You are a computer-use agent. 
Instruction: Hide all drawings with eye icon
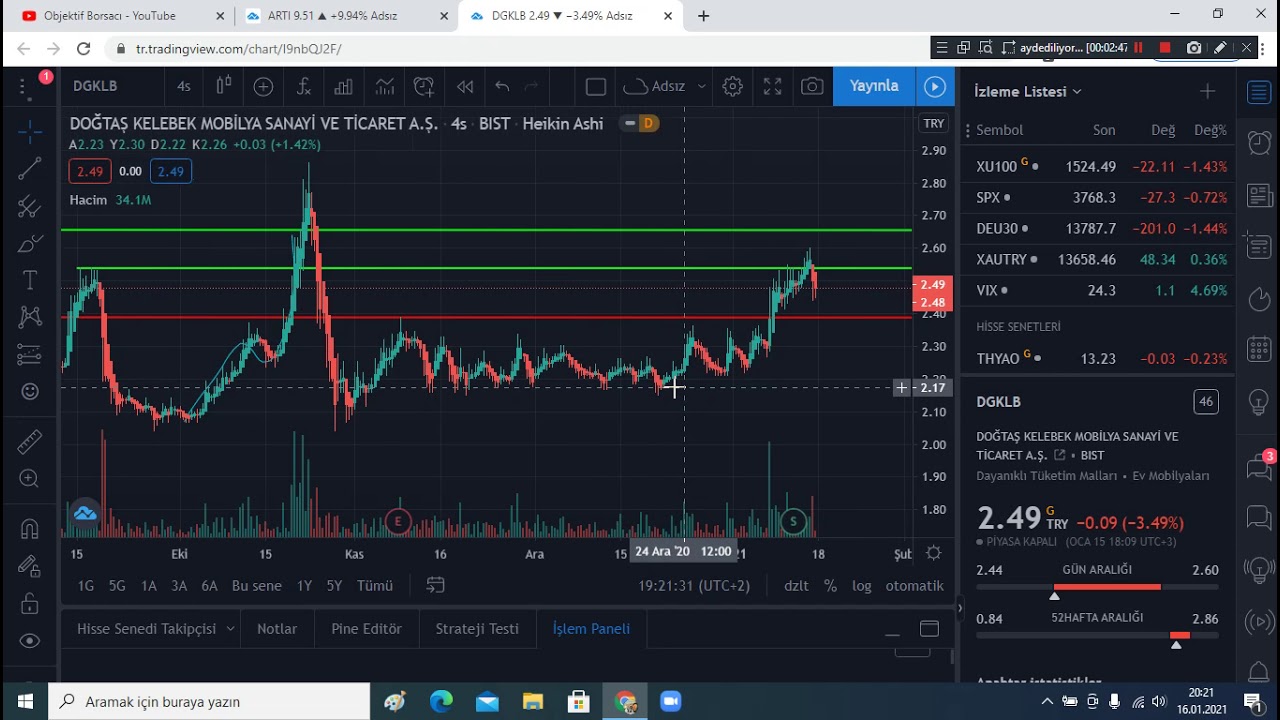[x=30, y=641]
